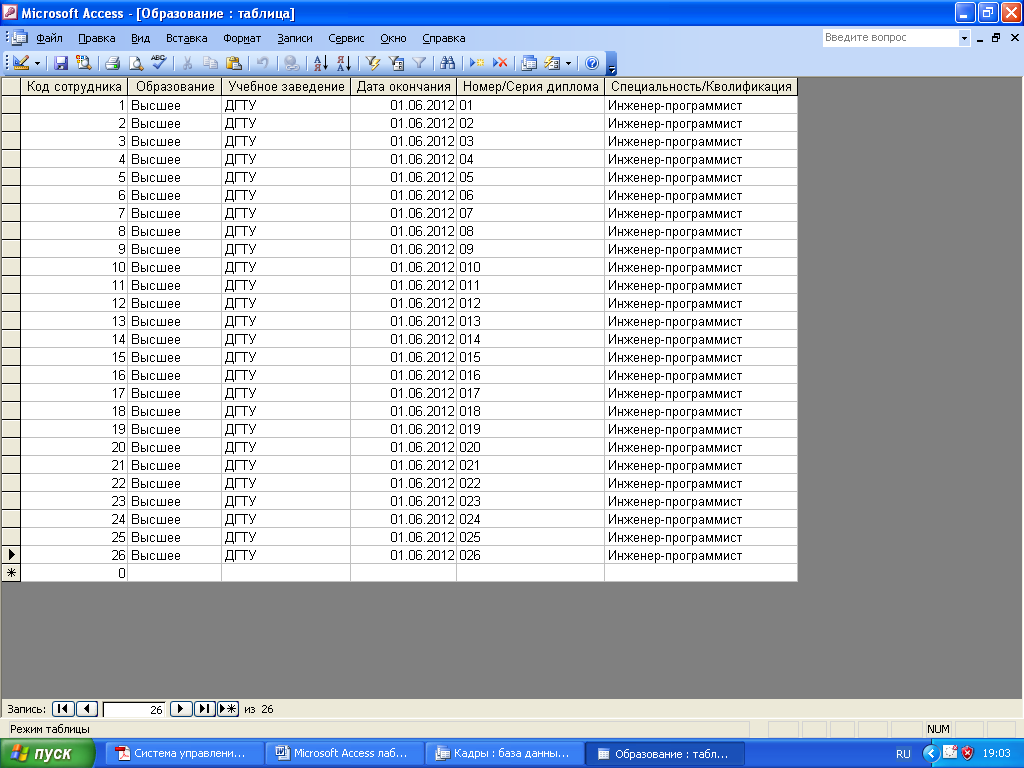
Task: Open toolbar options chevron at toolbar end
Action: 611,63
